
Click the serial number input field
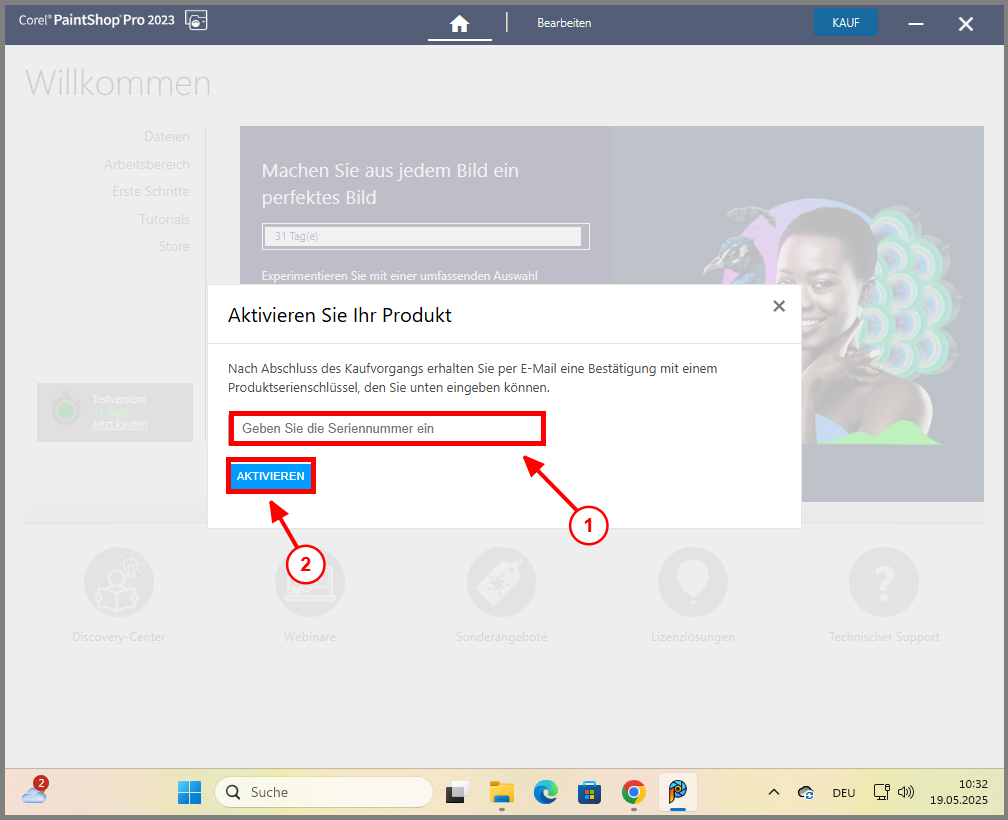point(386,428)
